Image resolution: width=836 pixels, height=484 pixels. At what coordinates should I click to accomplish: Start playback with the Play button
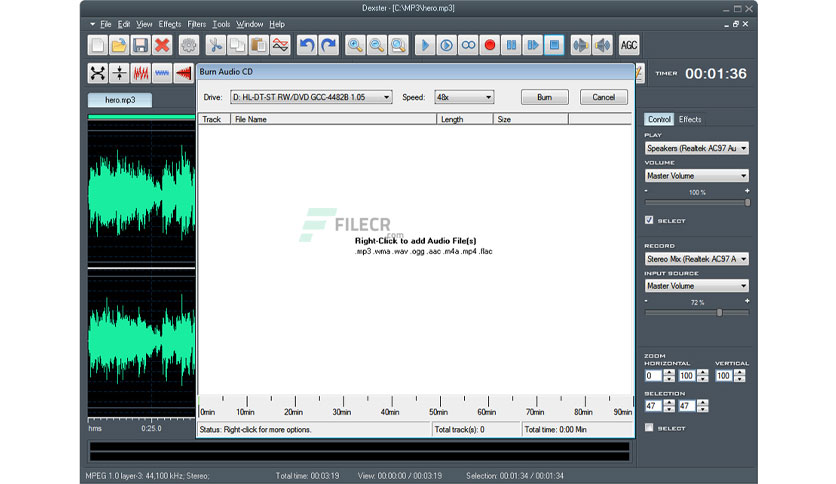[x=425, y=45]
